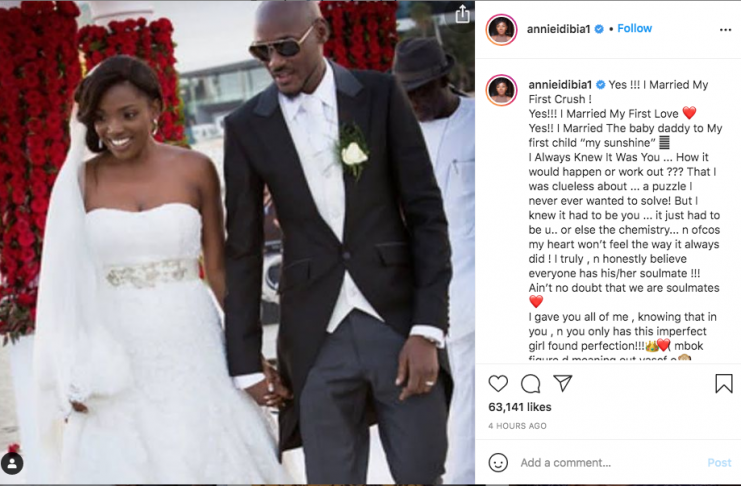Click the emoji smiley icon
This screenshot has width=741, height=486.
(498, 462)
